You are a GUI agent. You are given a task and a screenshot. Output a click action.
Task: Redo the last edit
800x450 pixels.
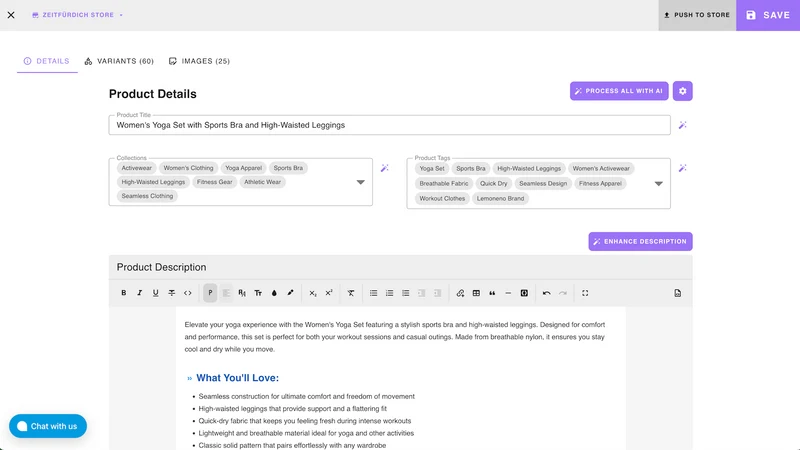point(563,293)
